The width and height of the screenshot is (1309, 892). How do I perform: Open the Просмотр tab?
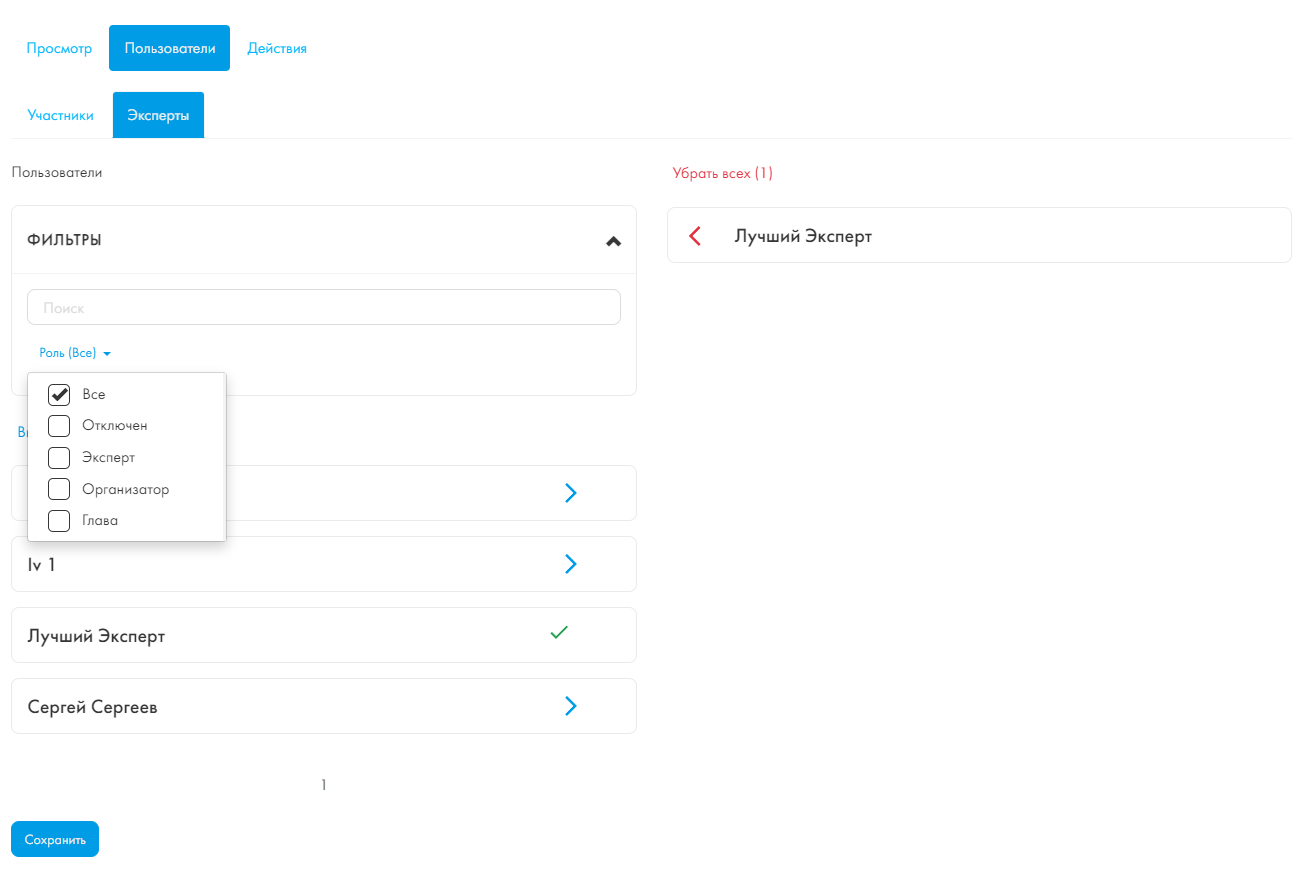59,48
